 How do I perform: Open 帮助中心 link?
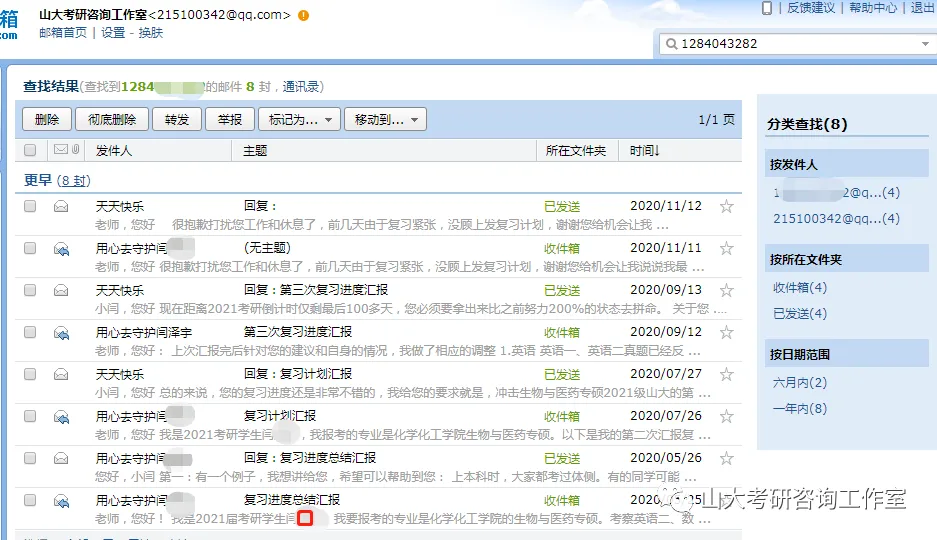[873, 8]
